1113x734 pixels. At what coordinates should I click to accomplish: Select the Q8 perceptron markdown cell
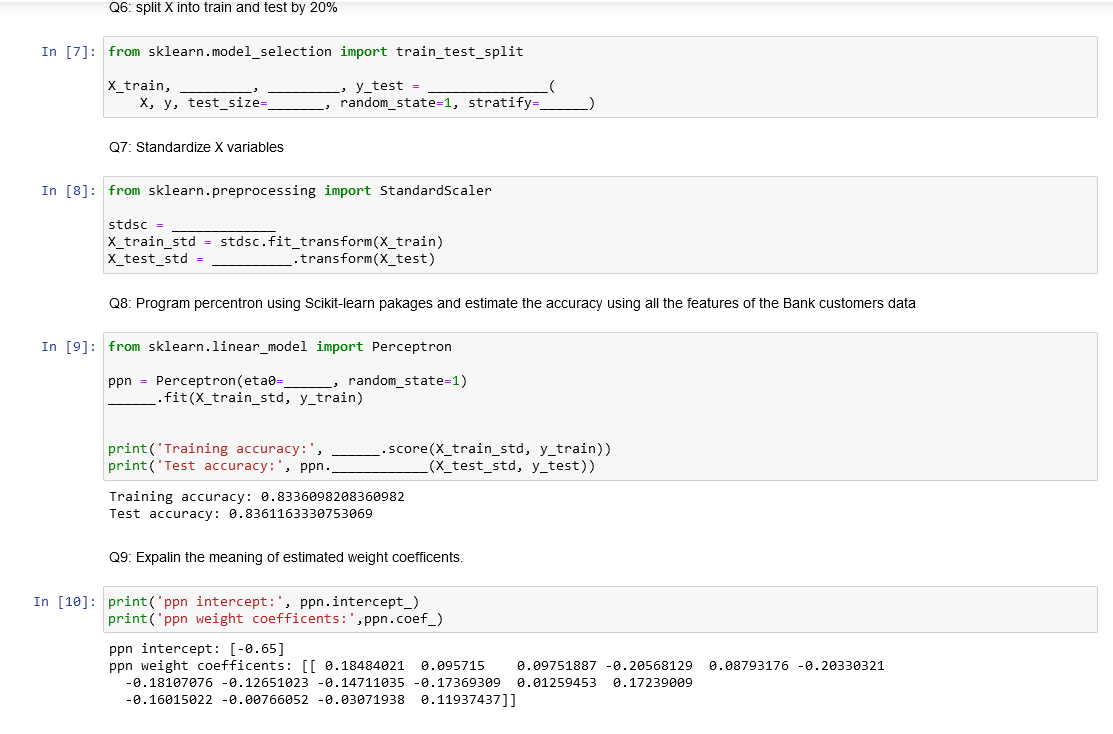(x=510, y=303)
